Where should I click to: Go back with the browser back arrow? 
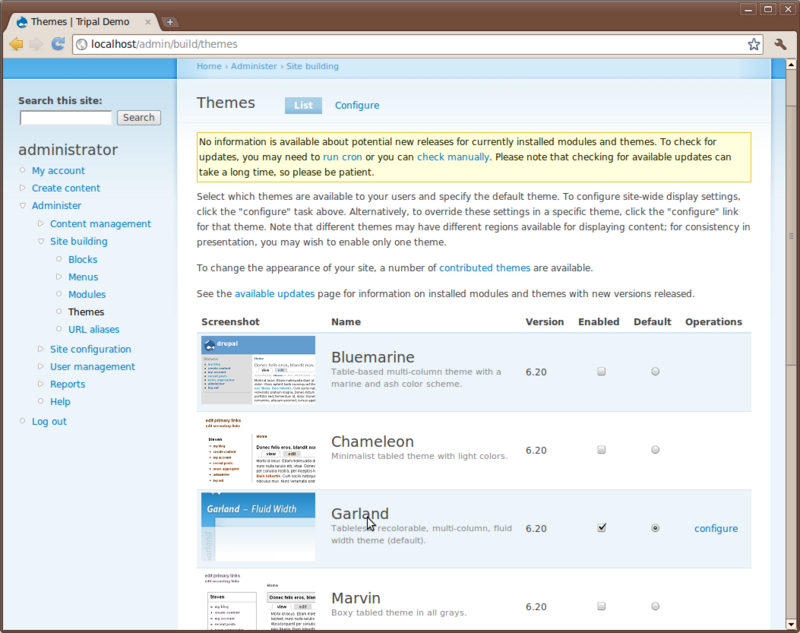click(x=16, y=44)
